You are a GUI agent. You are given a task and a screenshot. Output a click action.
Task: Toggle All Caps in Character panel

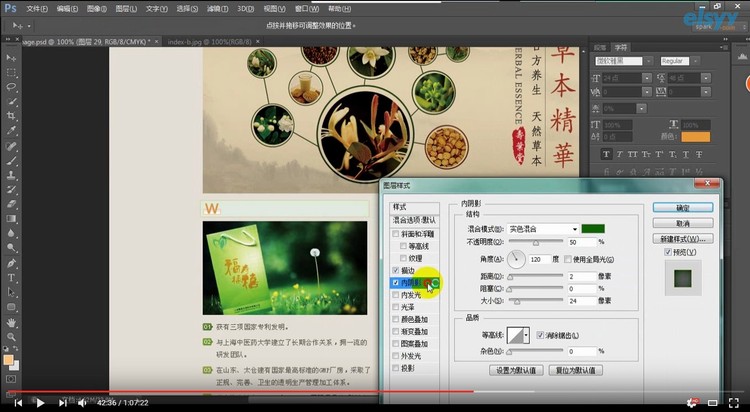633,154
